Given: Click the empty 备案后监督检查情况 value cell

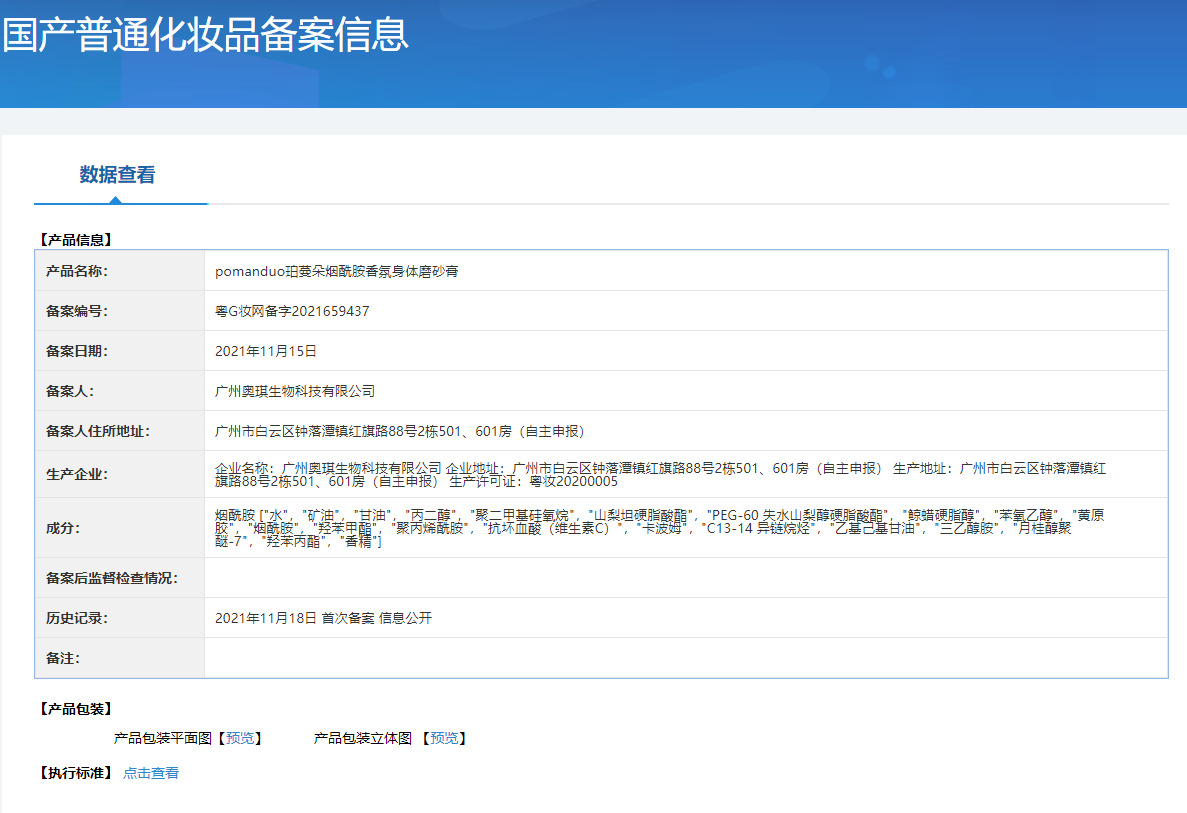Looking at the screenshot, I should coord(685,578).
